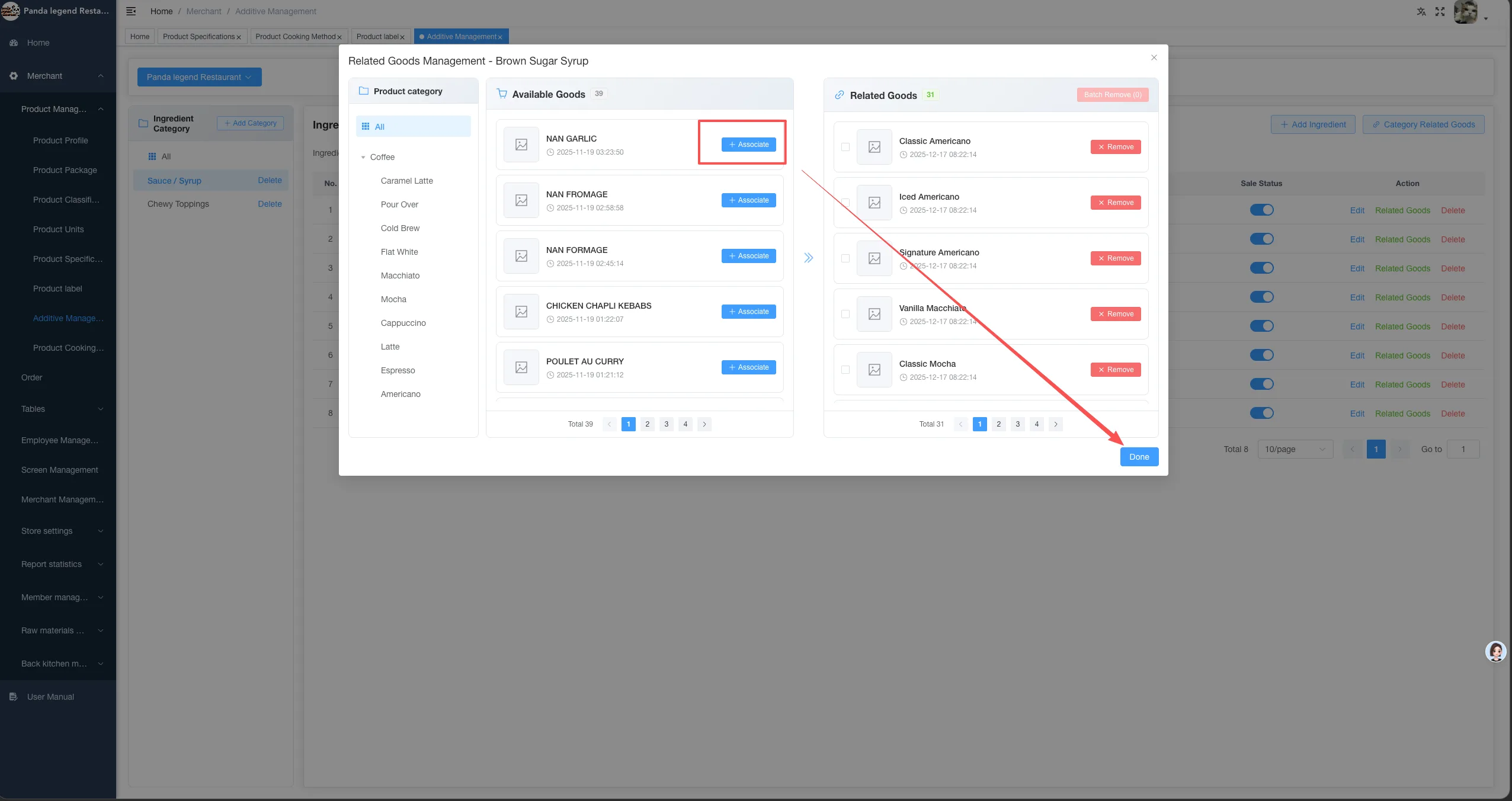
Task: Associate the NAN GARLIC product
Action: coord(749,145)
